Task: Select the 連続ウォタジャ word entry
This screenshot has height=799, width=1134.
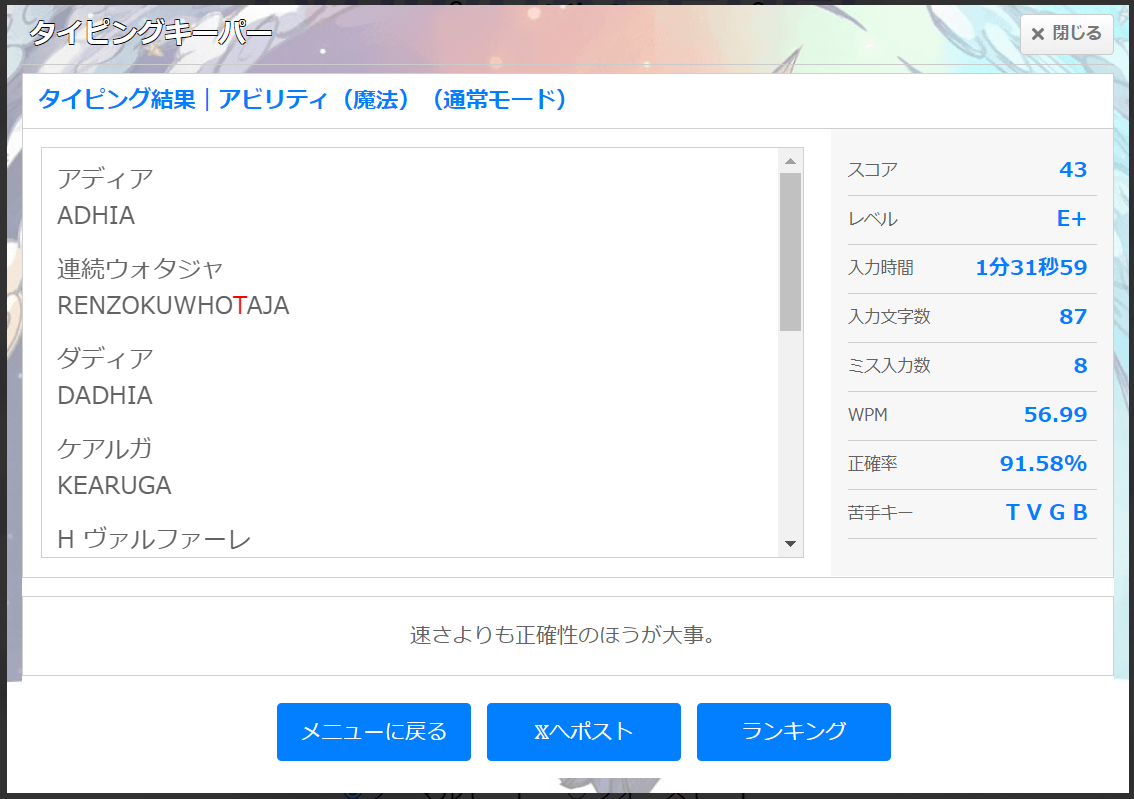Action: tap(140, 268)
